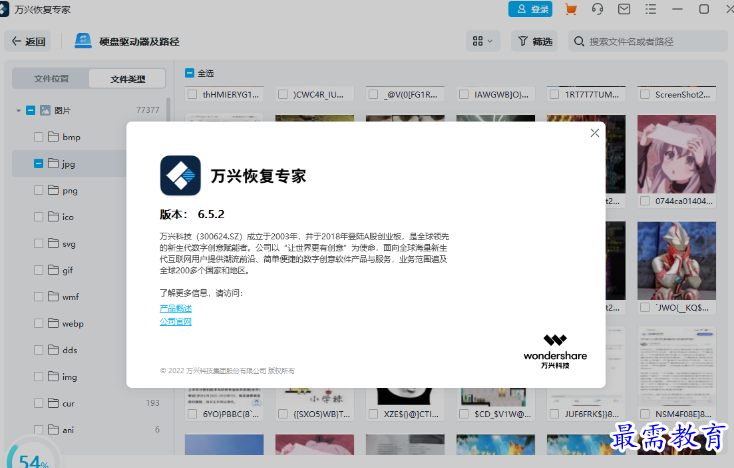Check the `JWO(_KQ$... file checkbox

[645, 307]
